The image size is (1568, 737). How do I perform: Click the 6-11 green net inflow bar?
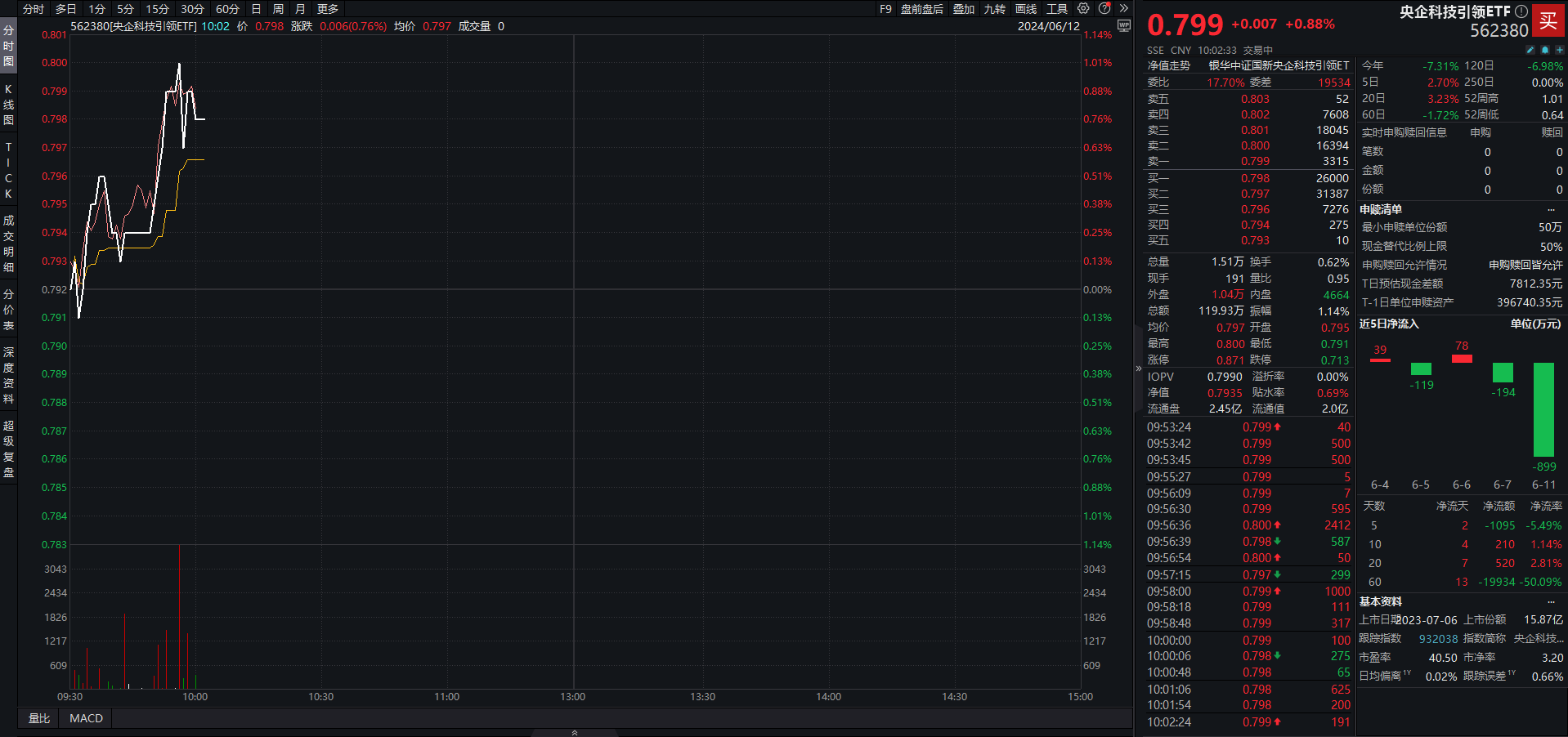1543,409
